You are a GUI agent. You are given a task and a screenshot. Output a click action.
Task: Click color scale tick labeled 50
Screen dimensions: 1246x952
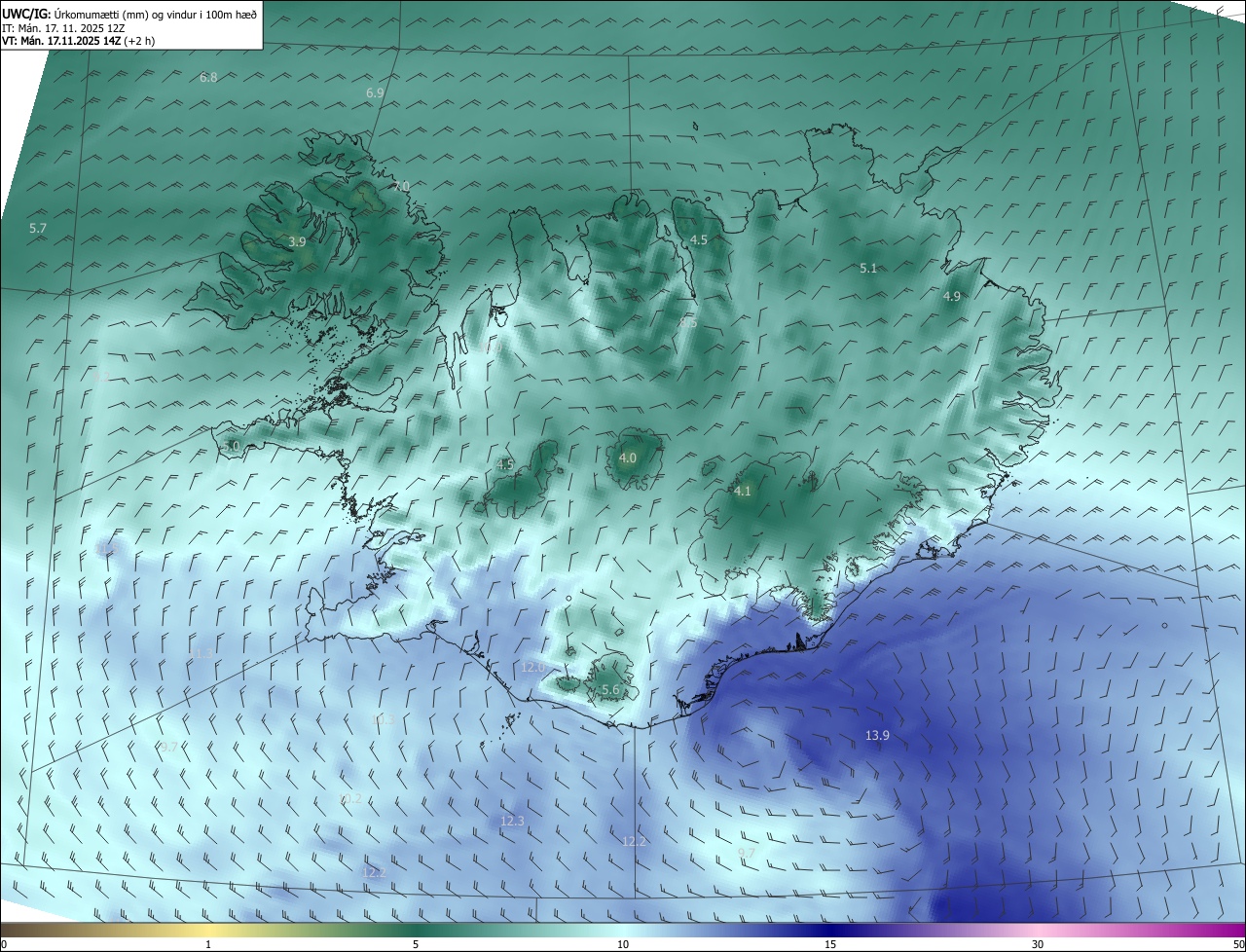1238,944
